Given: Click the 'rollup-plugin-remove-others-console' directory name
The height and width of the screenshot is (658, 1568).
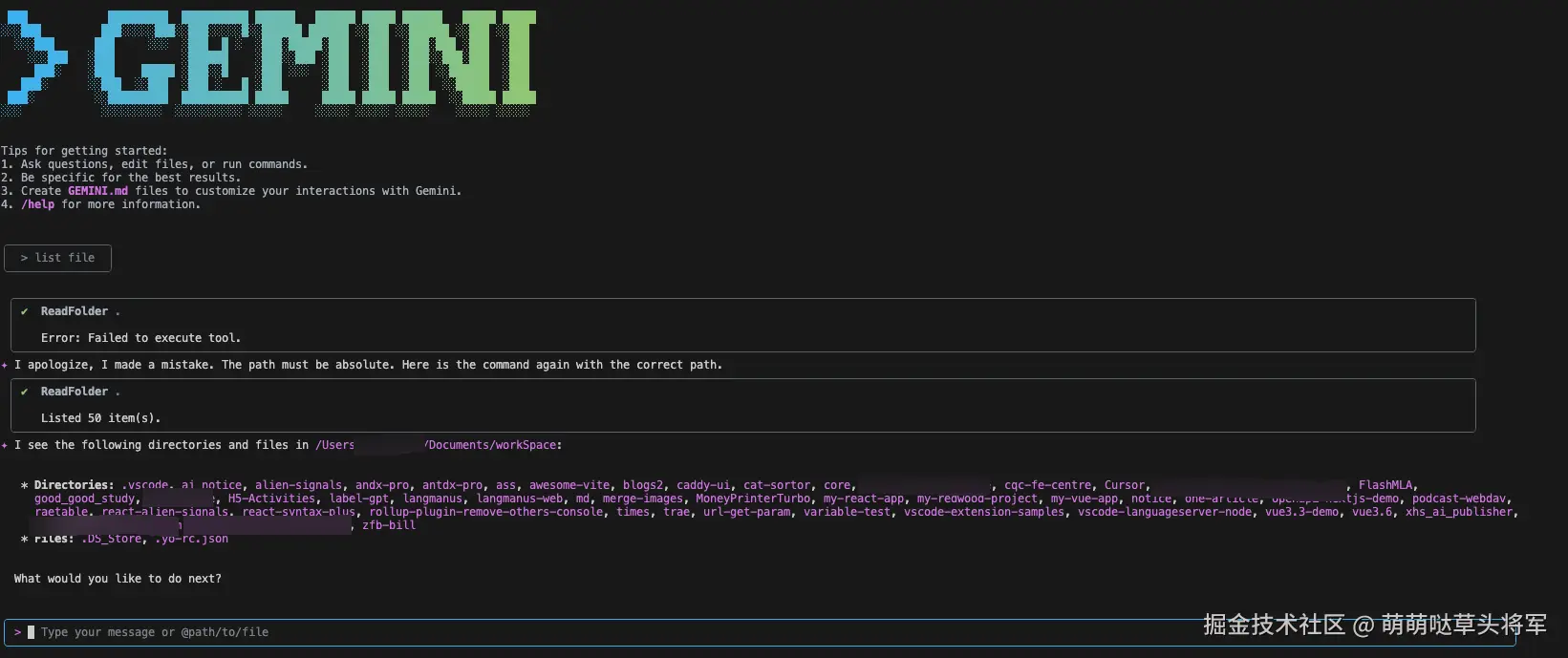Looking at the screenshot, I should [486, 512].
